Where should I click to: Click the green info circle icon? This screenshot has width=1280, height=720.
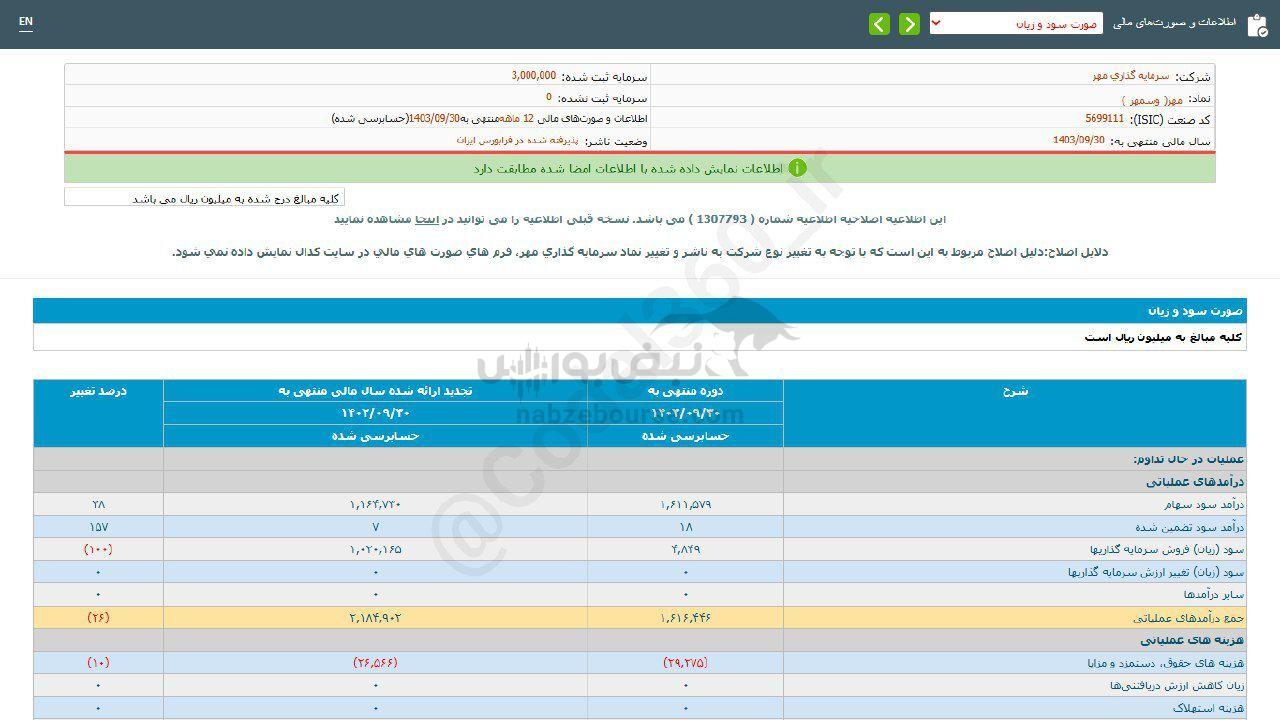tap(797, 168)
